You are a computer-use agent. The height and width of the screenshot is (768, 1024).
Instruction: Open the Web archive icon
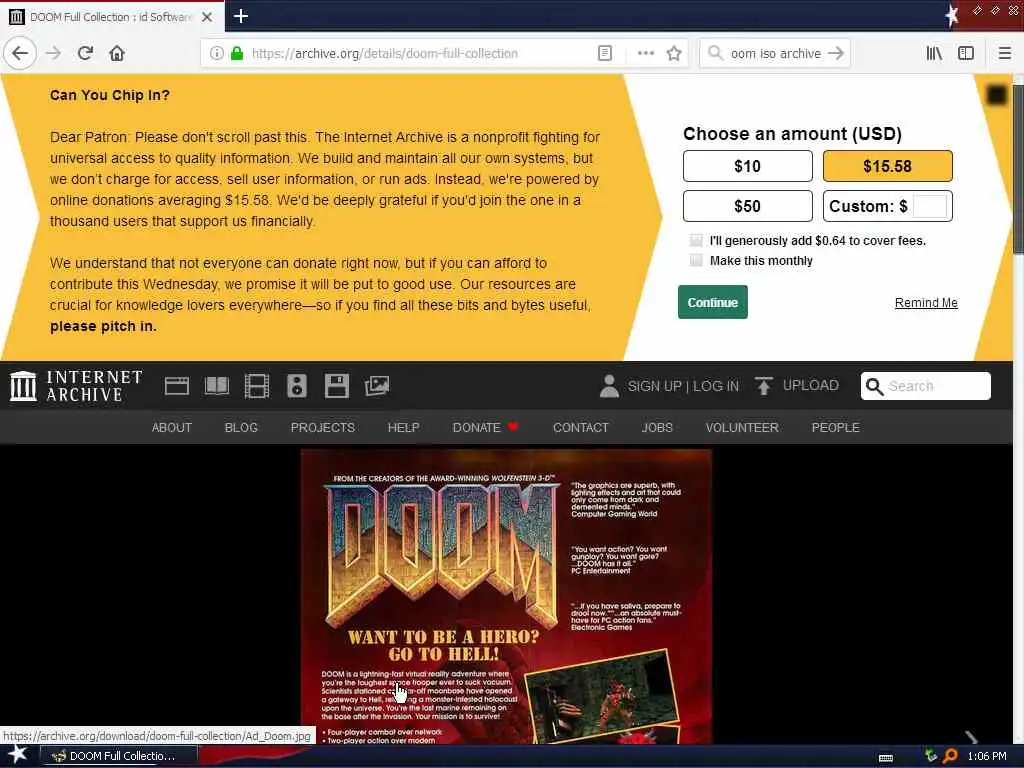(177, 386)
